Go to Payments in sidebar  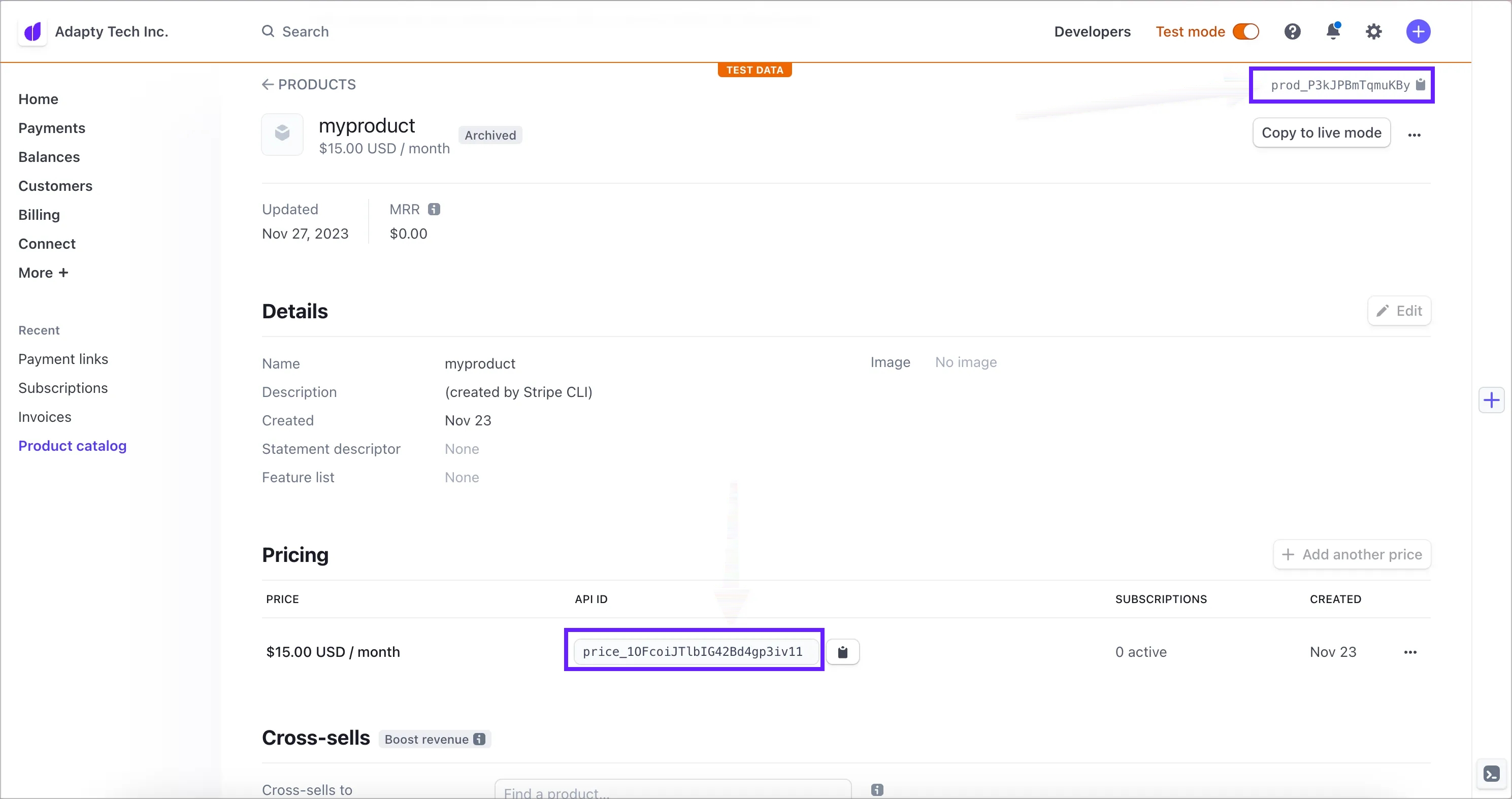(52, 128)
